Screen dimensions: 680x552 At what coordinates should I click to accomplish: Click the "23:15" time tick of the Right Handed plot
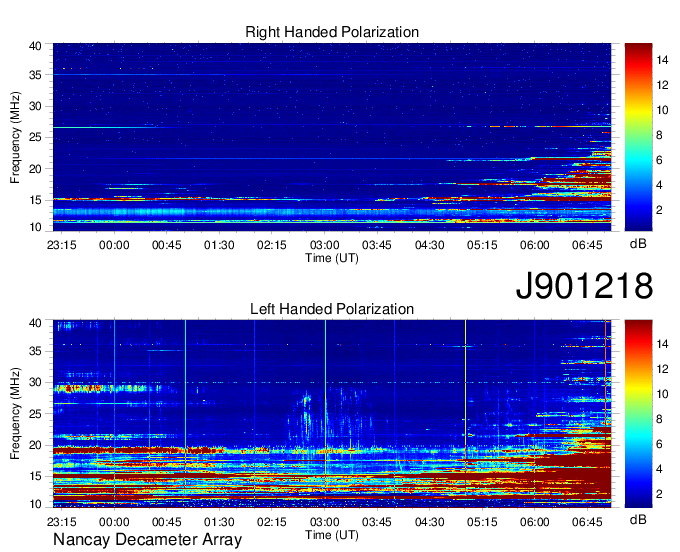(x=62, y=245)
